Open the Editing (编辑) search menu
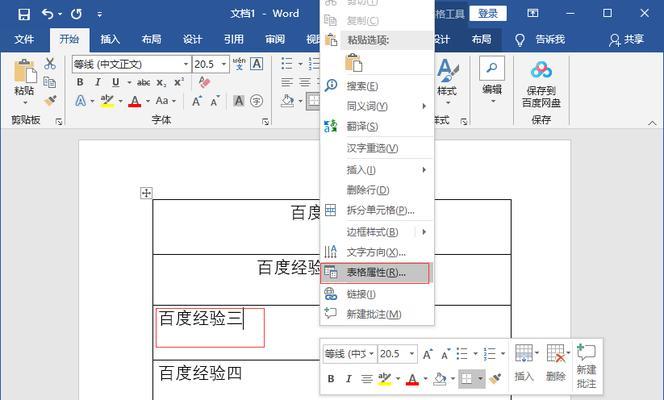The width and height of the screenshot is (664, 400). coord(492,80)
